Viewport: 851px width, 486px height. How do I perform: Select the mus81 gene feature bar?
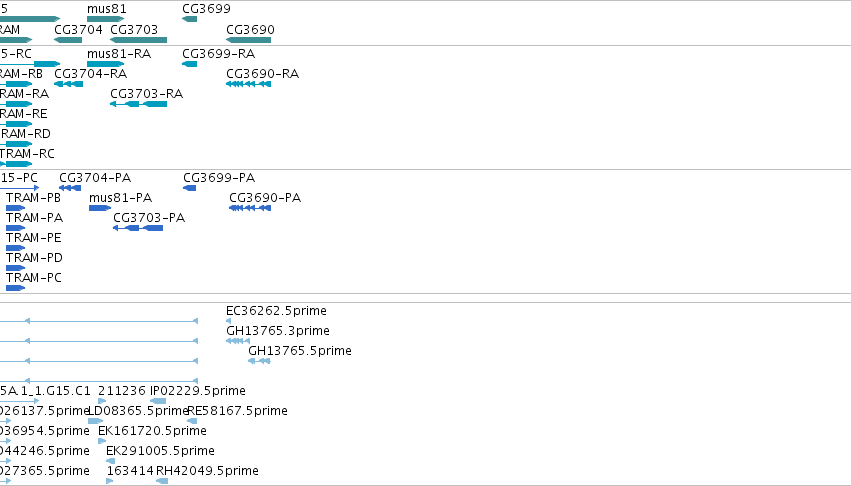[x=106, y=19]
